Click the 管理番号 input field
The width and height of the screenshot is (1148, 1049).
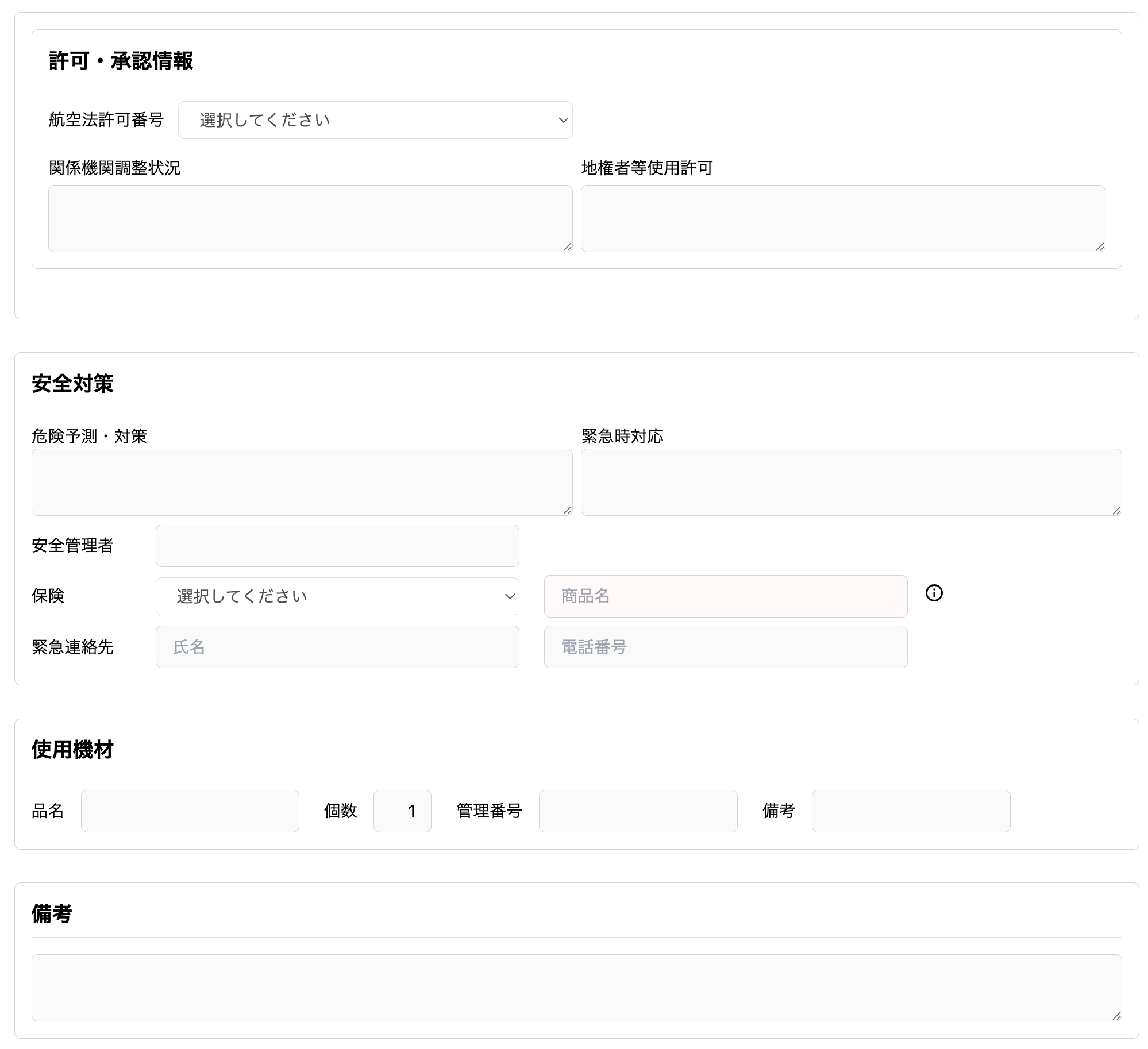pos(638,811)
